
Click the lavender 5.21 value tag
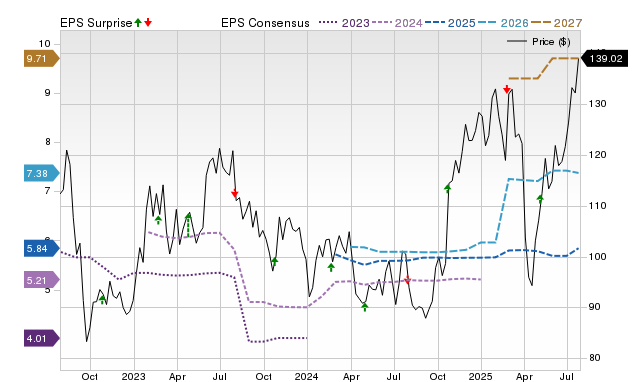click(x=42, y=280)
